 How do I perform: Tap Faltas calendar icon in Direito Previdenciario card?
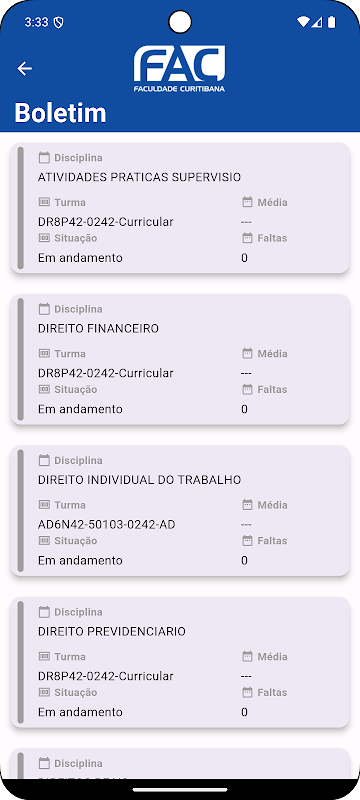click(247, 692)
